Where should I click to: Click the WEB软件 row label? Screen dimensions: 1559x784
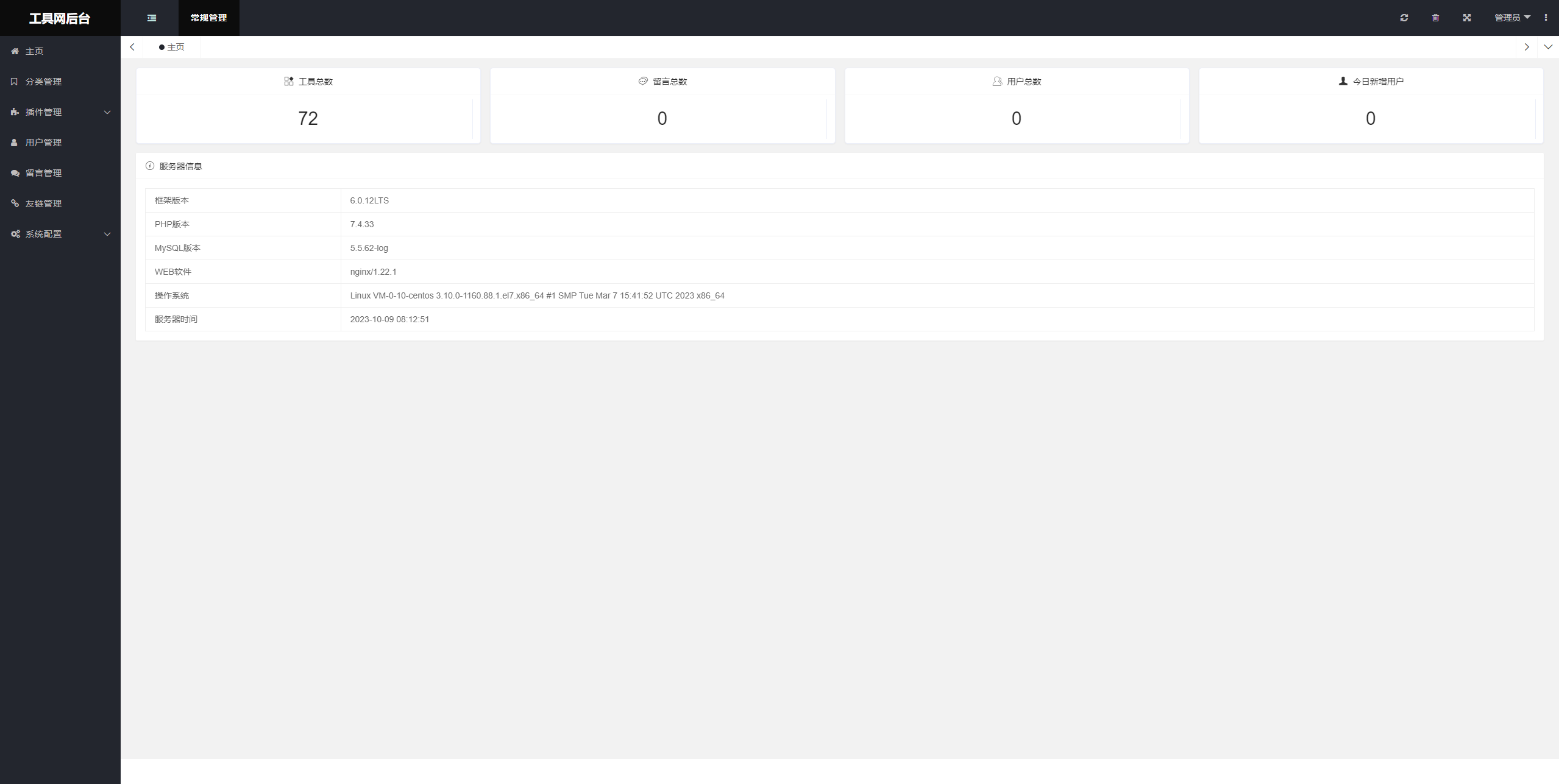coord(173,272)
